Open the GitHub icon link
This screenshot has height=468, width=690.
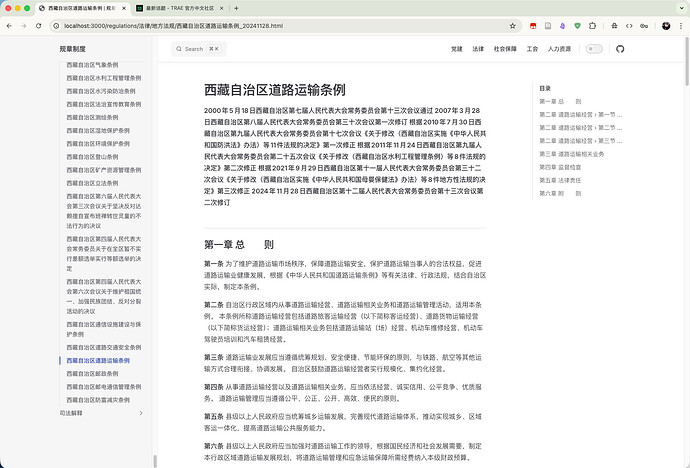tap(619, 48)
